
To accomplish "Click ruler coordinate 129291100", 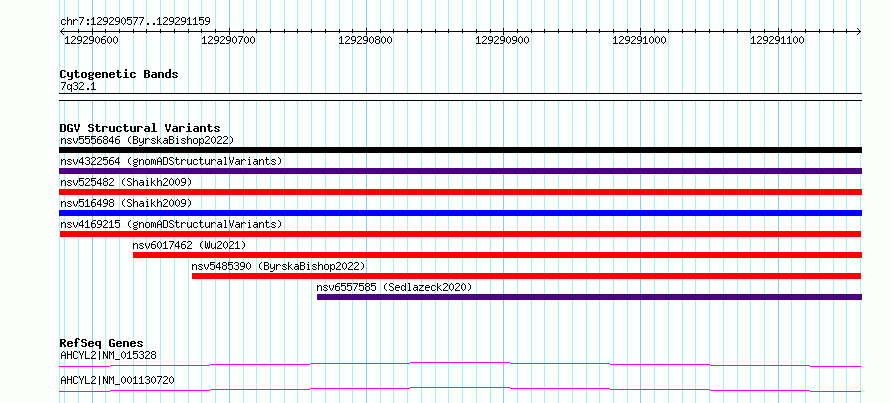I will 777,40.
